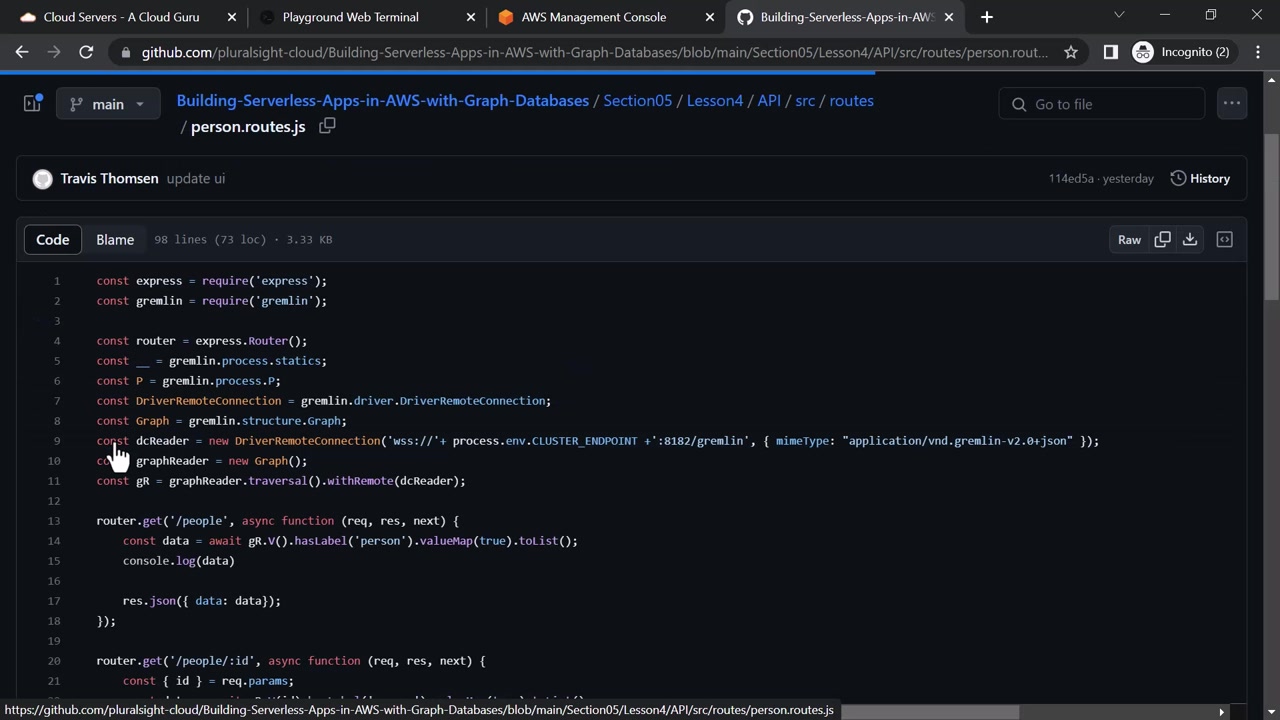Open the Playground Web Terminal tab
This screenshot has width=1280, height=720.
(350, 17)
